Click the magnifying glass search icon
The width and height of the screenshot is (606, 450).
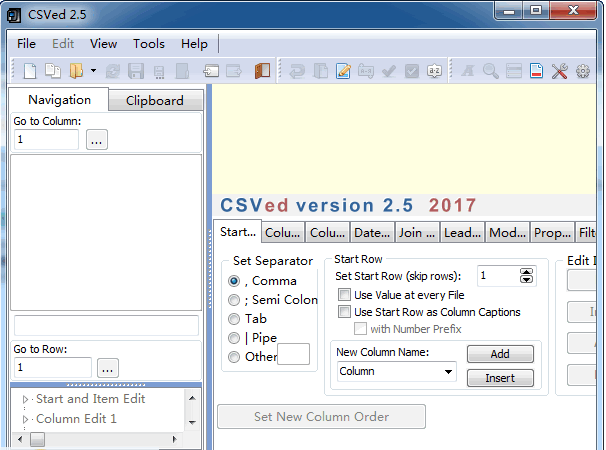click(x=490, y=72)
